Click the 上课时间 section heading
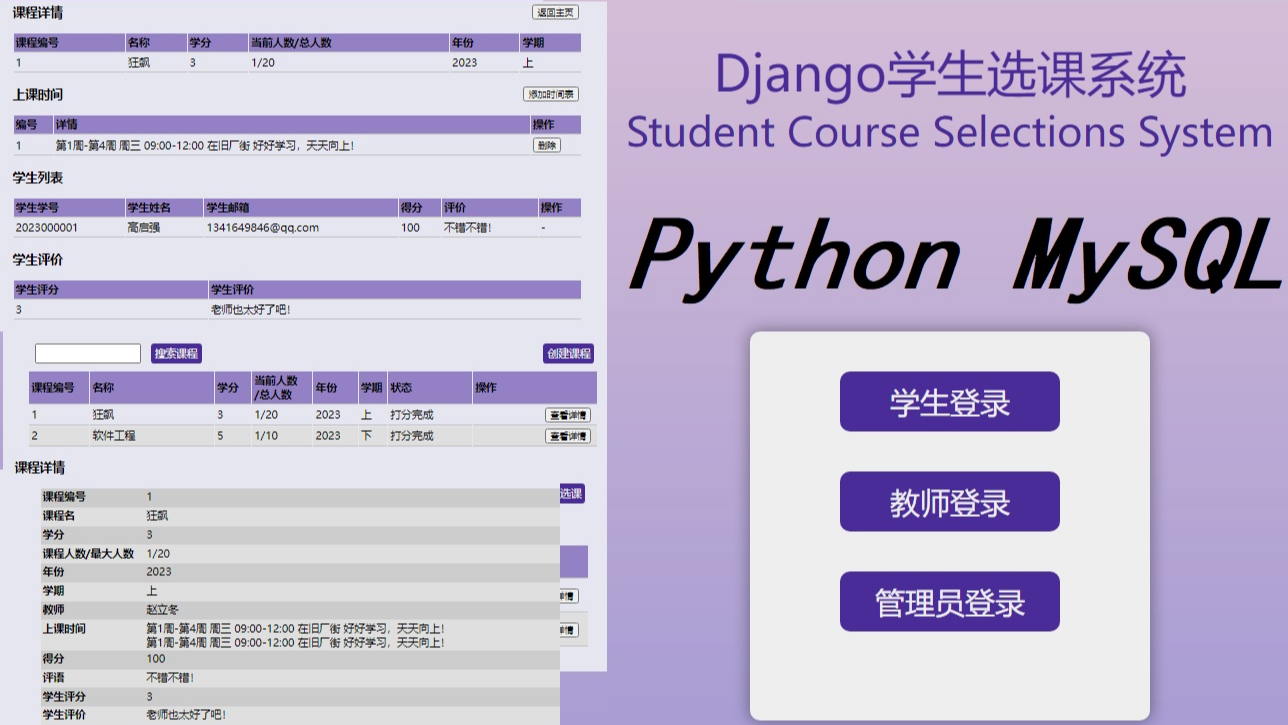 38,95
